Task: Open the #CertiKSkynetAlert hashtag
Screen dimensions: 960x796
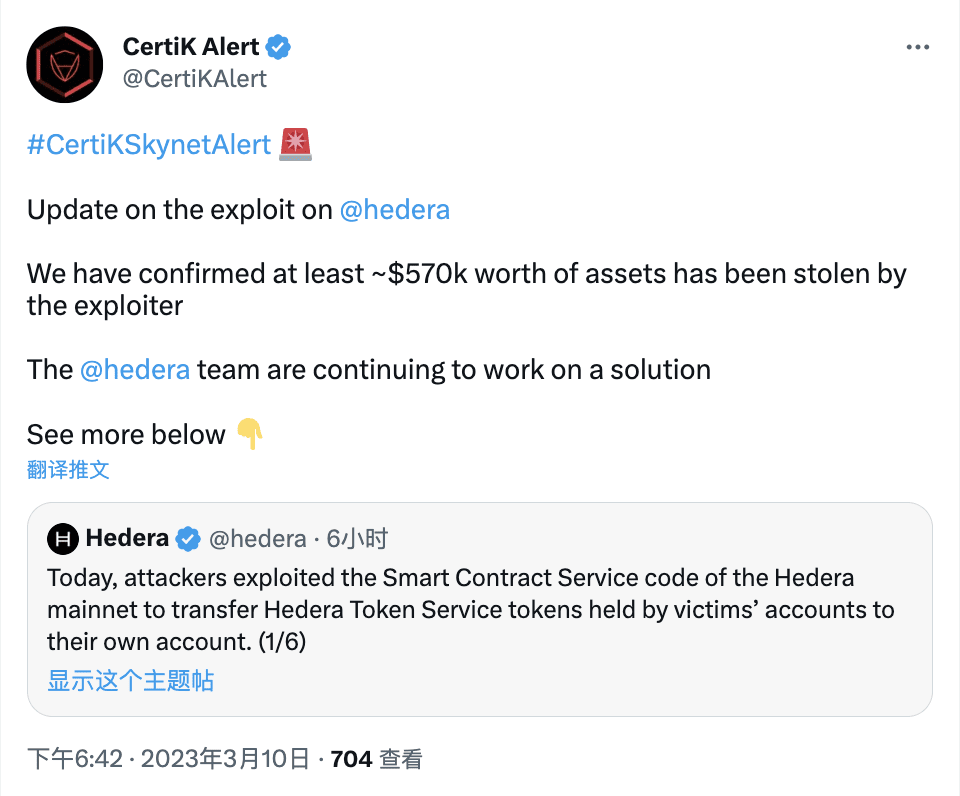Action: click(x=149, y=144)
